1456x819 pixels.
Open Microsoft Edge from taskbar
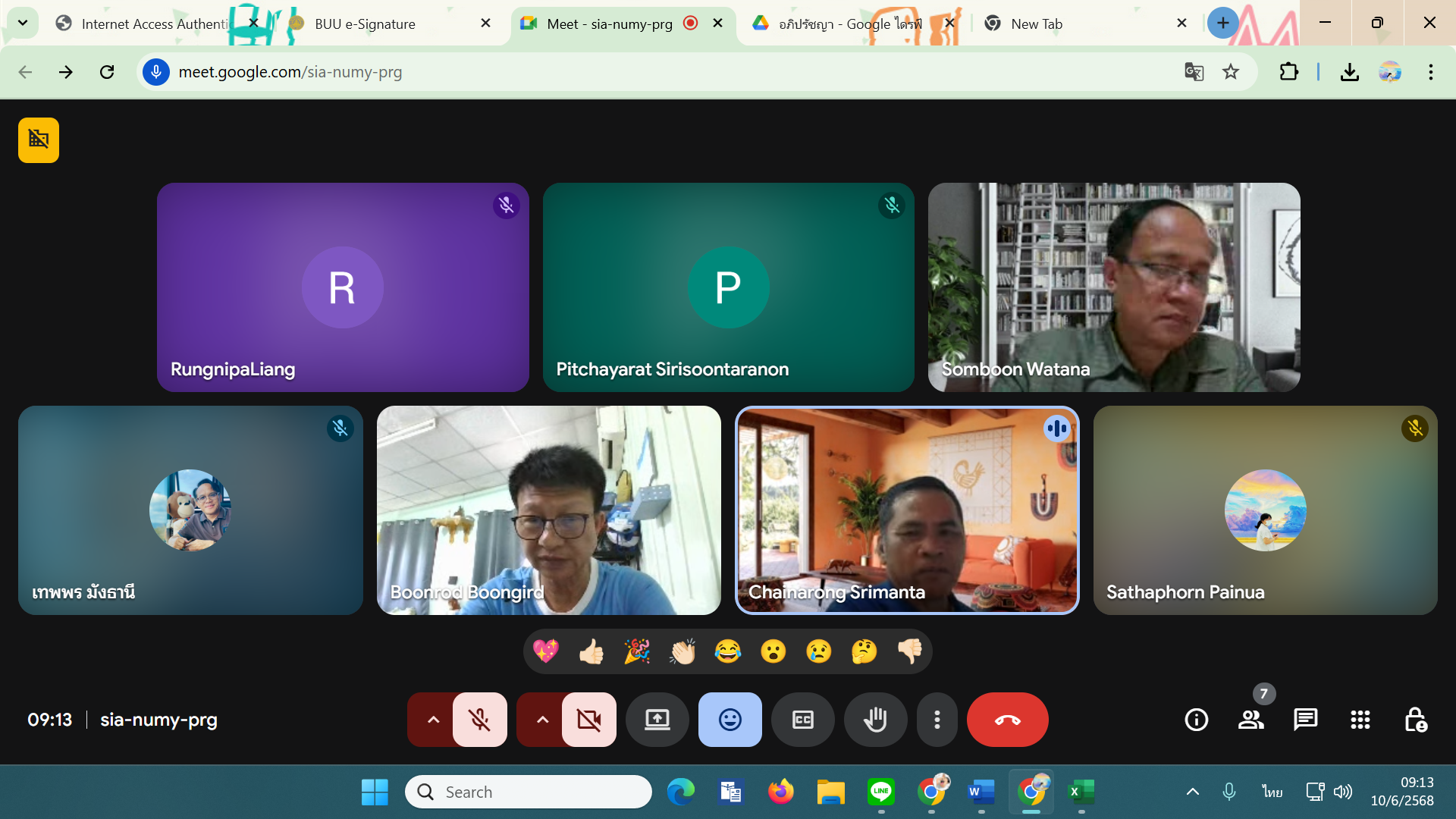pyautogui.click(x=681, y=792)
